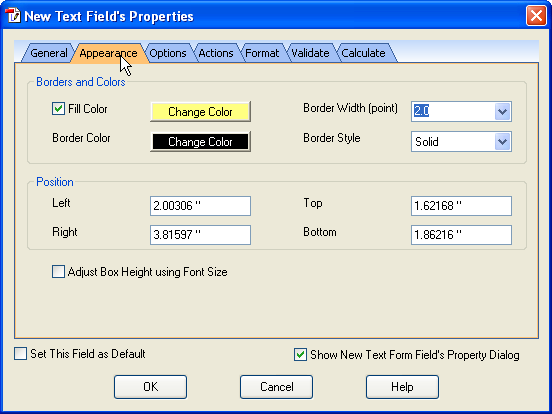The width and height of the screenshot is (552, 414).
Task: Click the Cancel button
Action: (x=276, y=387)
